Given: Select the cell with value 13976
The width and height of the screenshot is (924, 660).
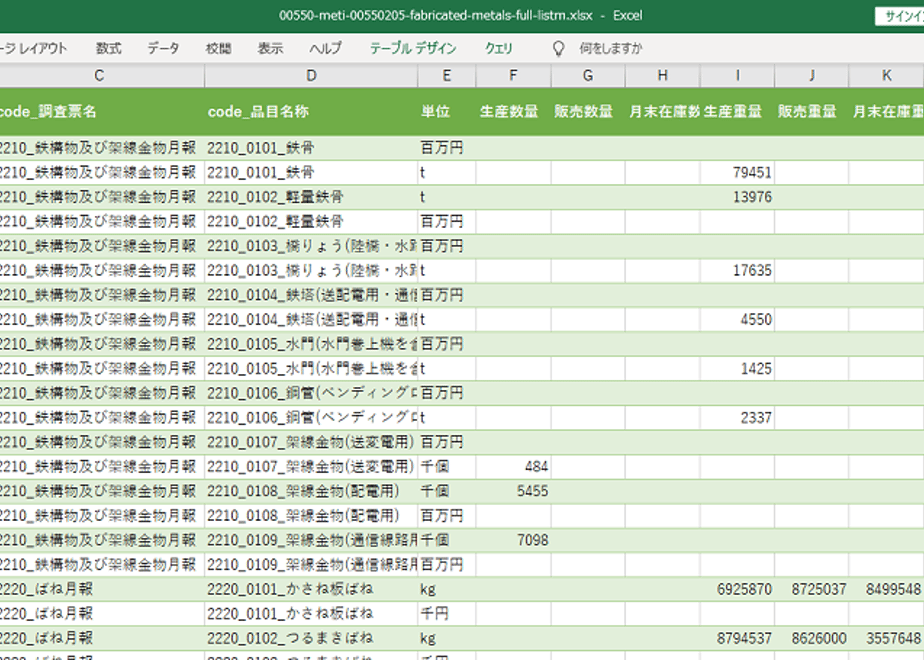Looking at the screenshot, I should [737, 197].
